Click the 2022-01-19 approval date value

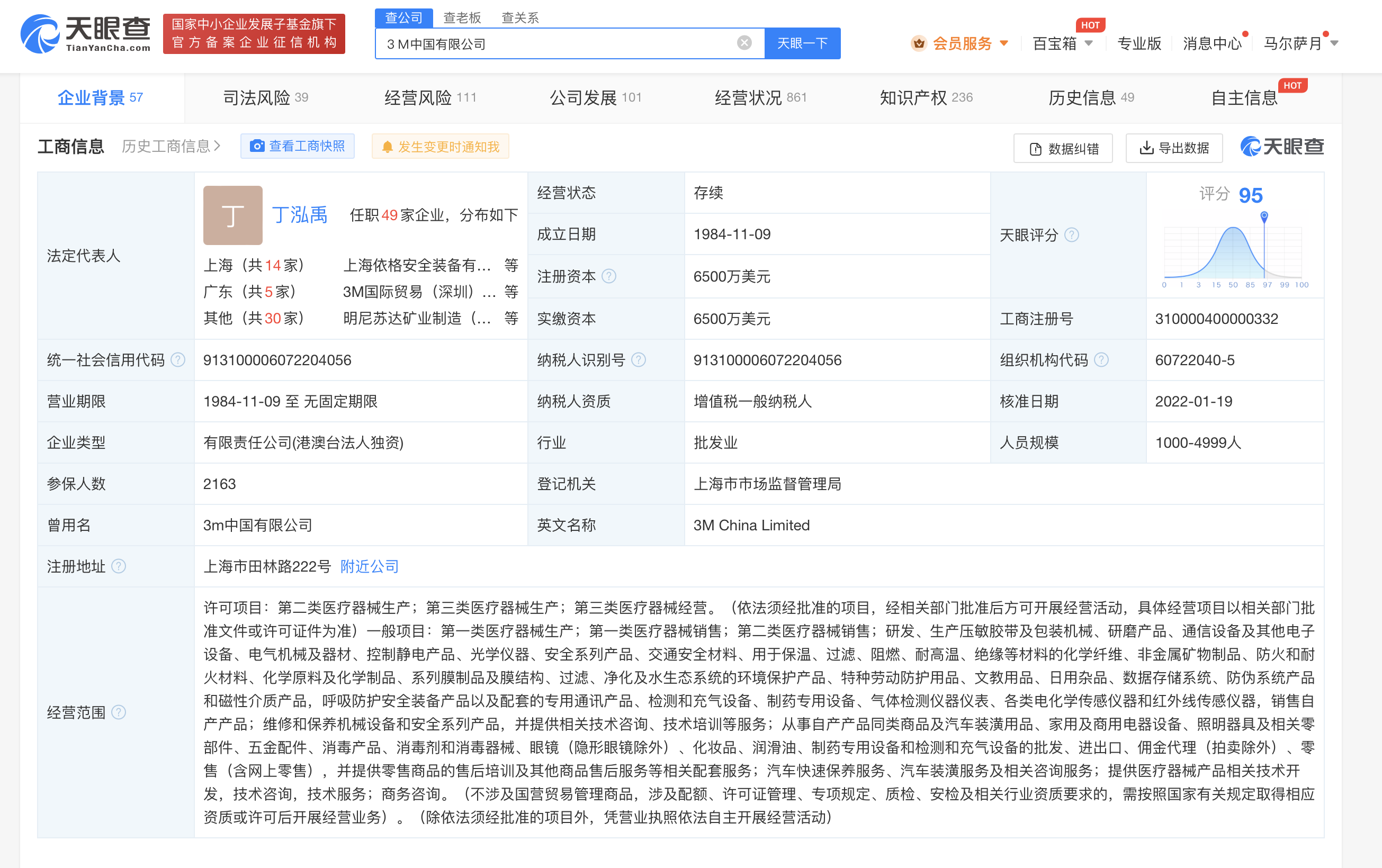[1193, 401]
